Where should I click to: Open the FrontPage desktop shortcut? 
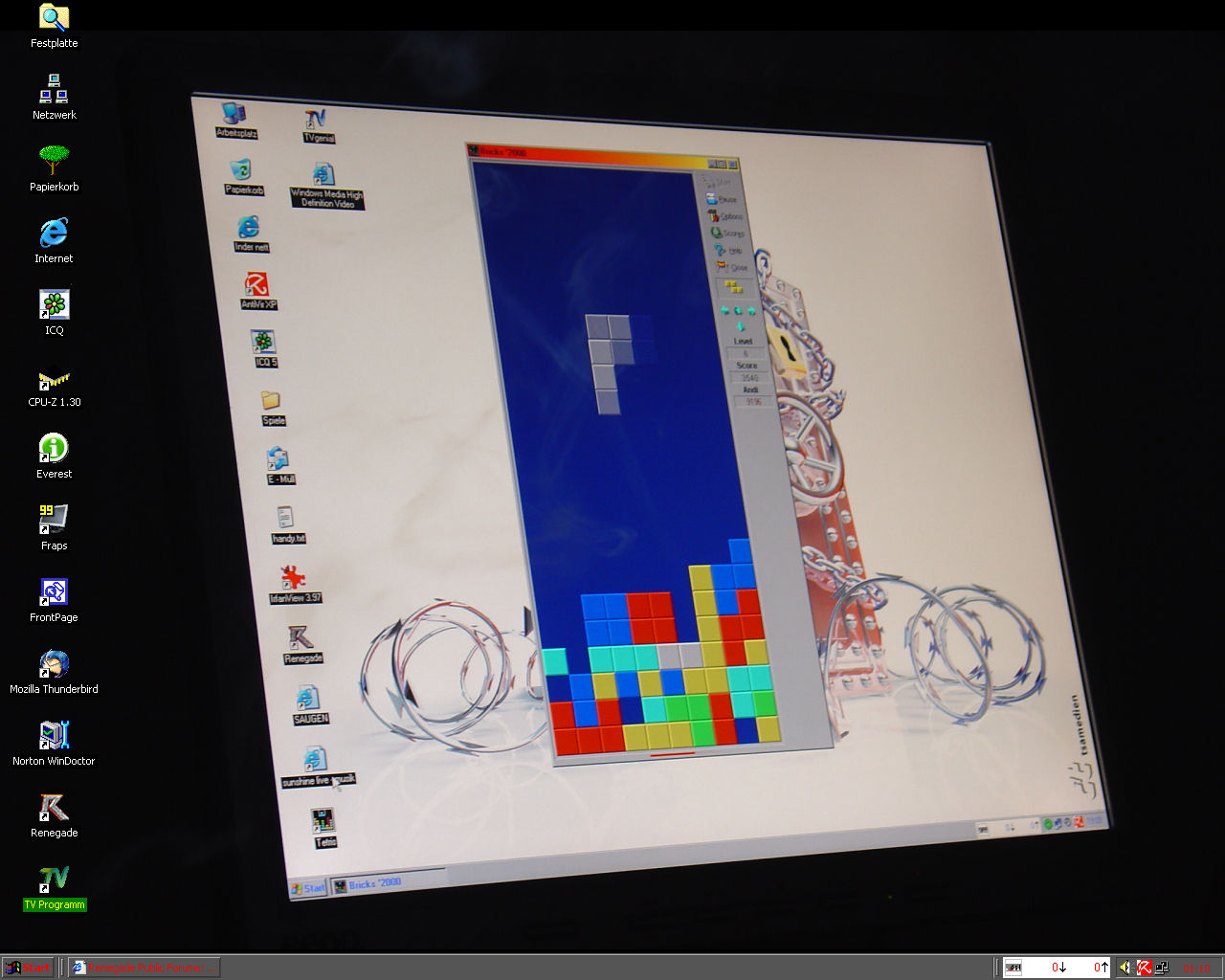tap(54, 592)
